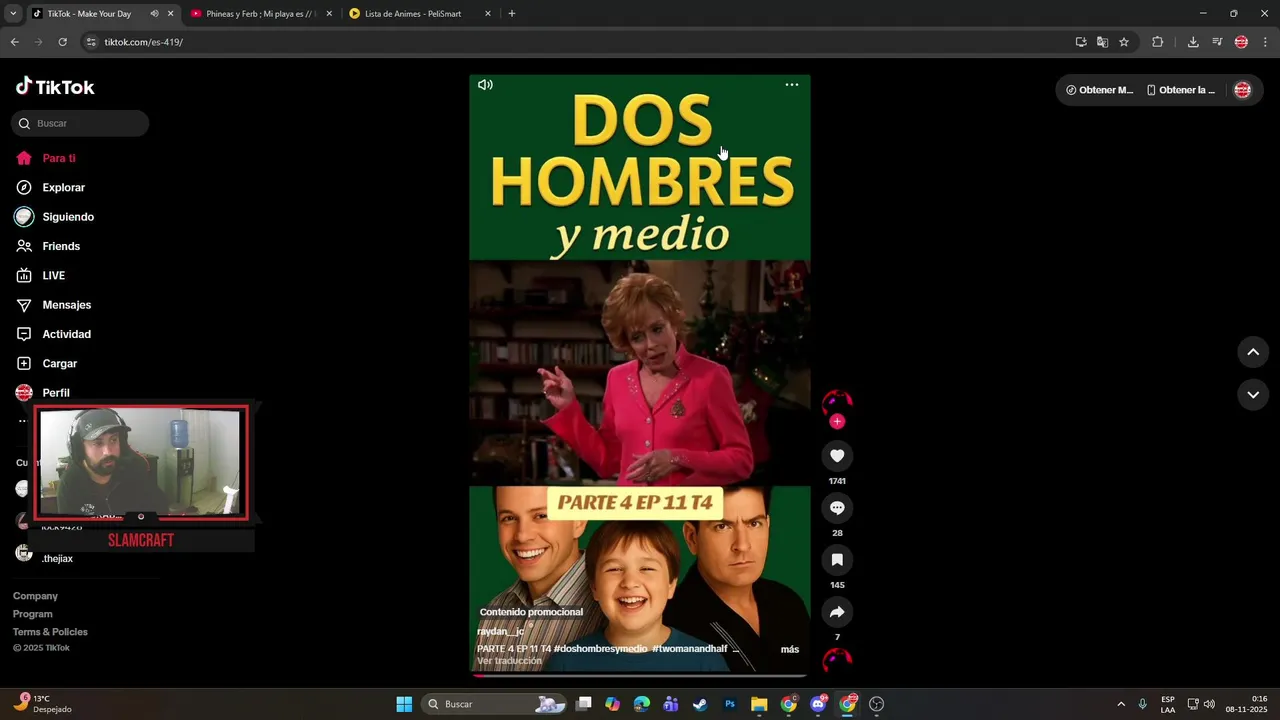This screenshot has height=720, width=1280.
Task: Bookmark this page with the star
Action: point(1124,42)
